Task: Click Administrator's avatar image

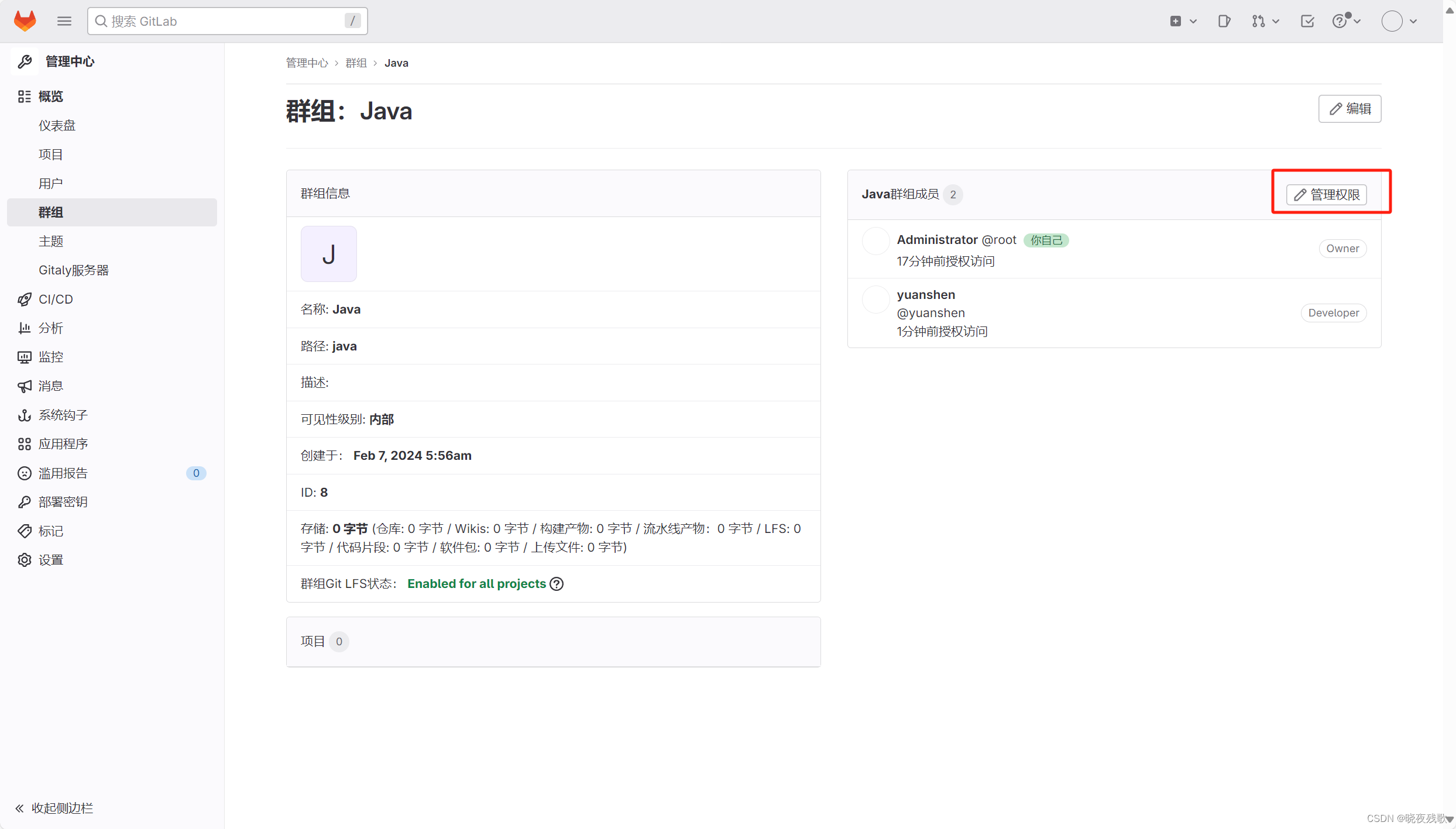Action: click(x=876, y=241)
